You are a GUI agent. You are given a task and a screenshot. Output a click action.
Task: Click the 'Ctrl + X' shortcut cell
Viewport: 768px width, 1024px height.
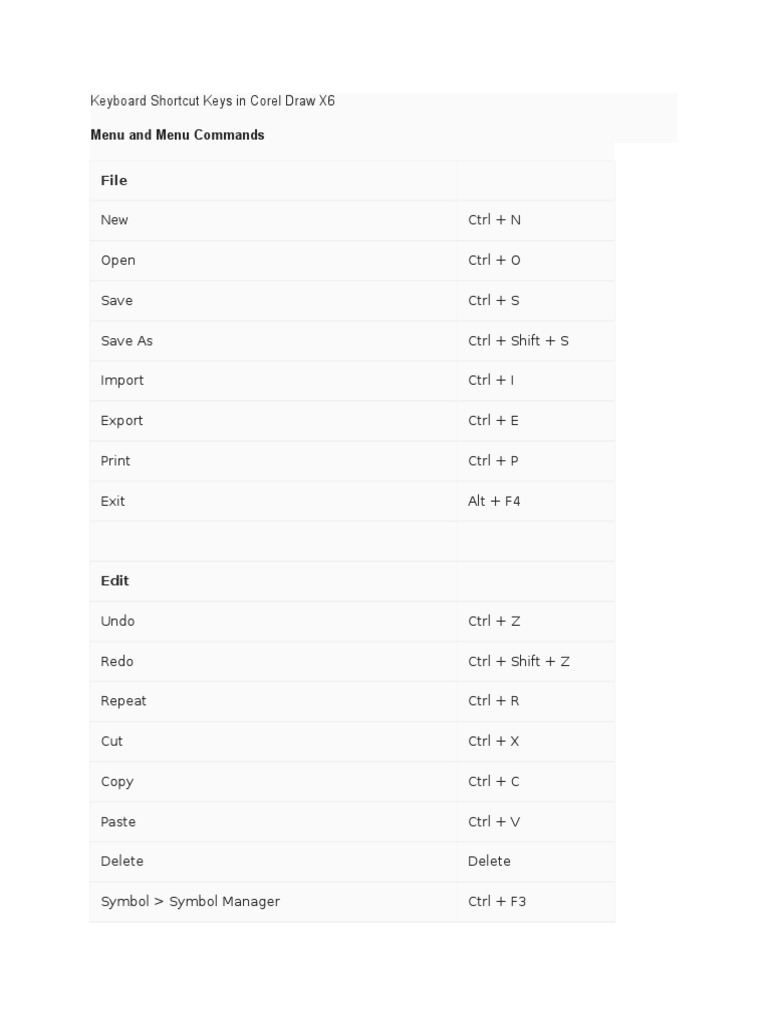click(493, 741)
